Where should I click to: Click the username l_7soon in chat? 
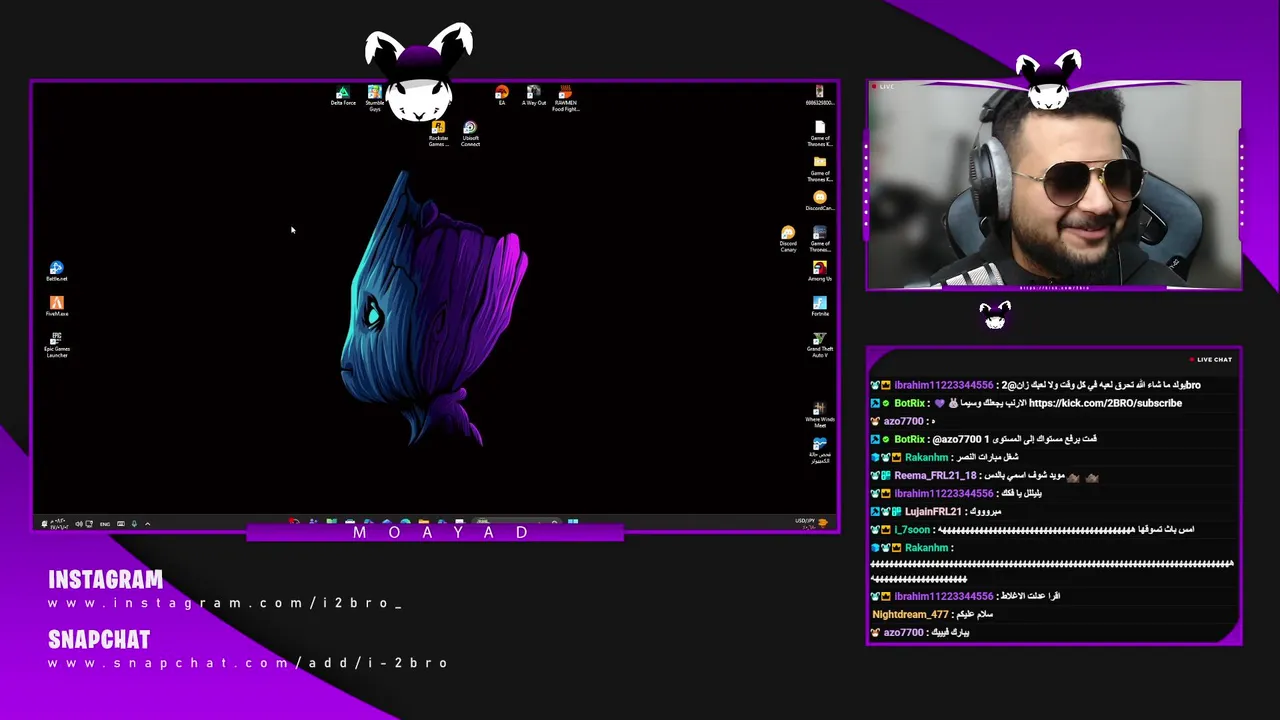912,530
